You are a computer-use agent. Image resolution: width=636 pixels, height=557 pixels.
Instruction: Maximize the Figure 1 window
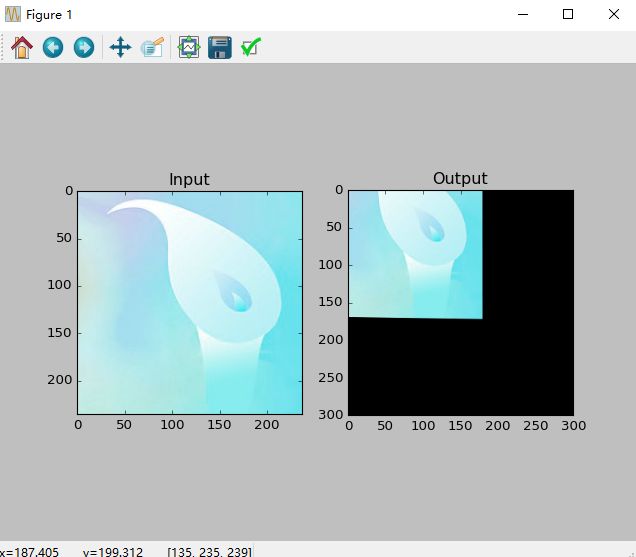[x=568, y=15]
